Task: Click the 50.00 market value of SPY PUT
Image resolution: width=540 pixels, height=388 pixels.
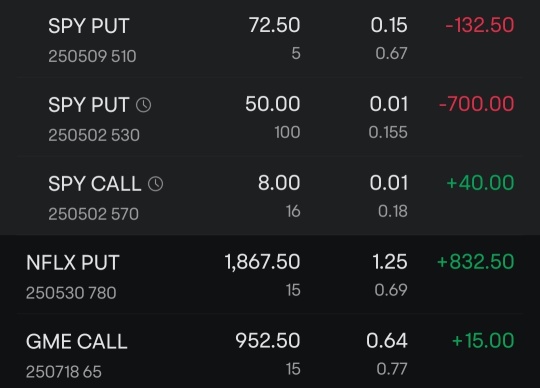Action: point(273,104)
